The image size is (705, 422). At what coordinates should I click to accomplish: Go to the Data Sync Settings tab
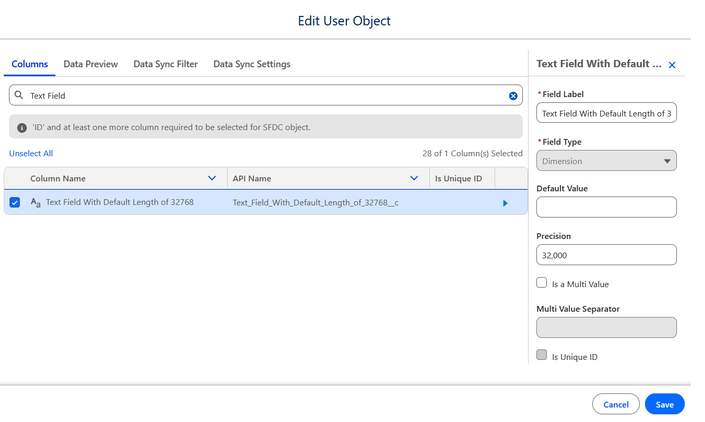click(x=252, y=64)
